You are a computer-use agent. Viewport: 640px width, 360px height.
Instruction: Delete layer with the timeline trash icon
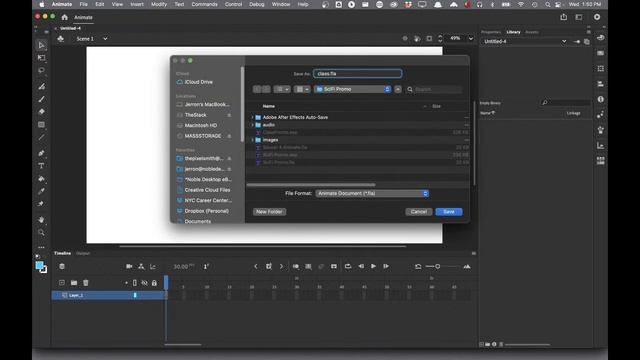click(x=86, y=282)
